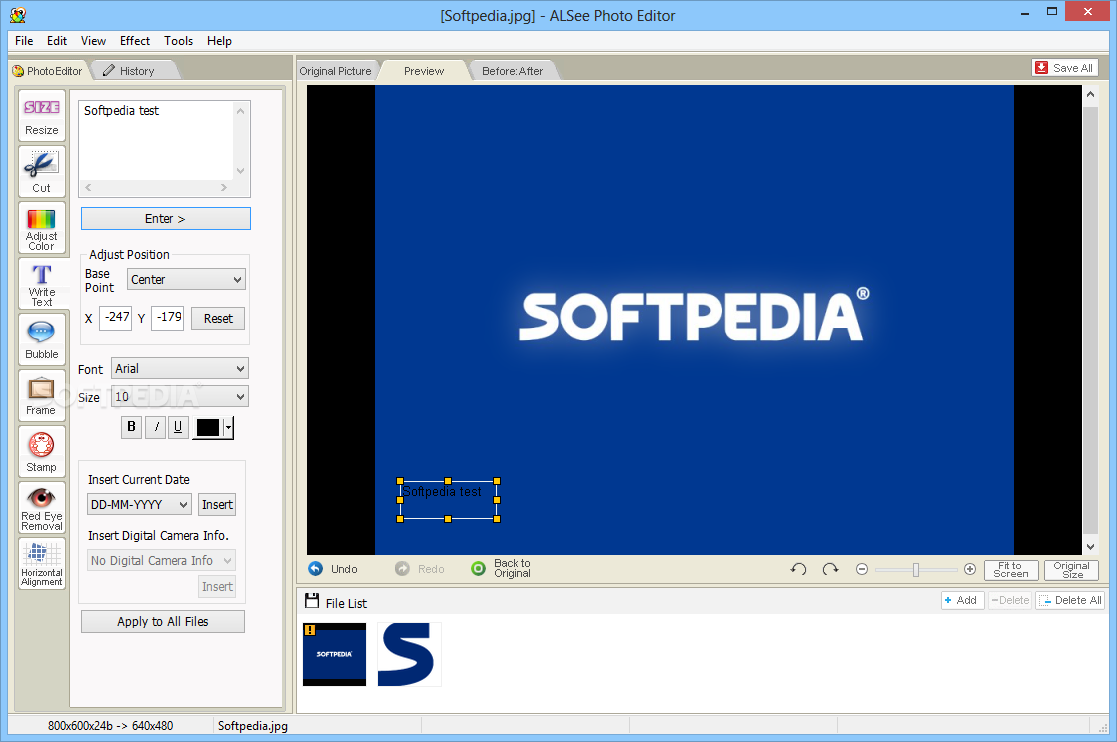Screen dimensions: 1117x742
Task: Select the S logo thumbnail
Action: 410,654
